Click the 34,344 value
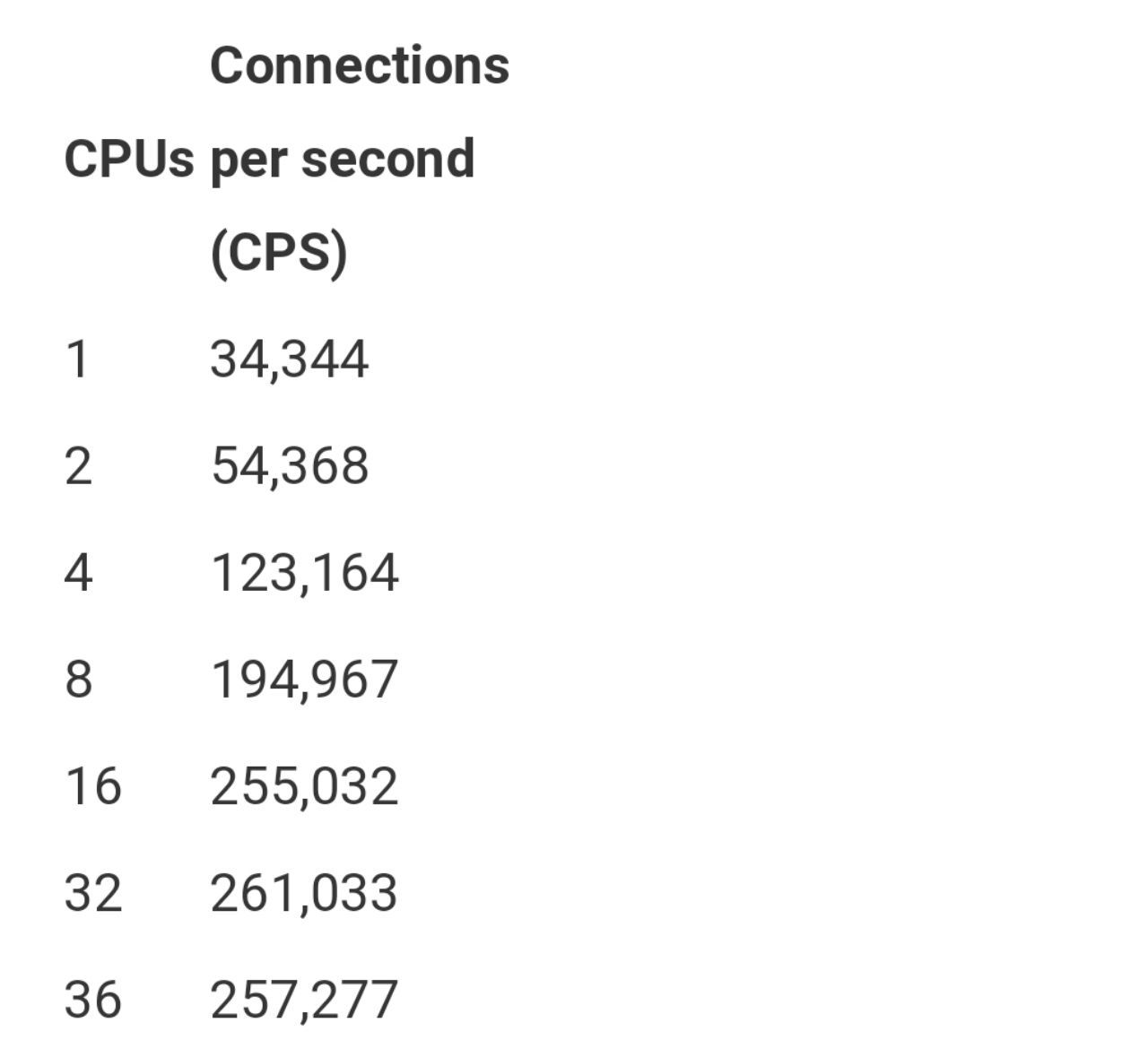 click(x=289, y=360)
